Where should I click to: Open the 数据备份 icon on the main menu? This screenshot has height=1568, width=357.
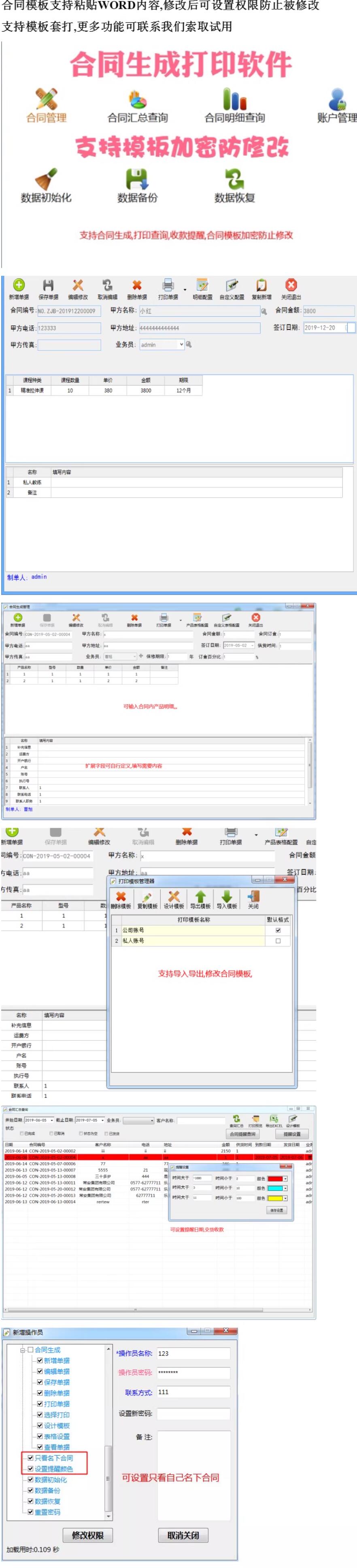138,185
